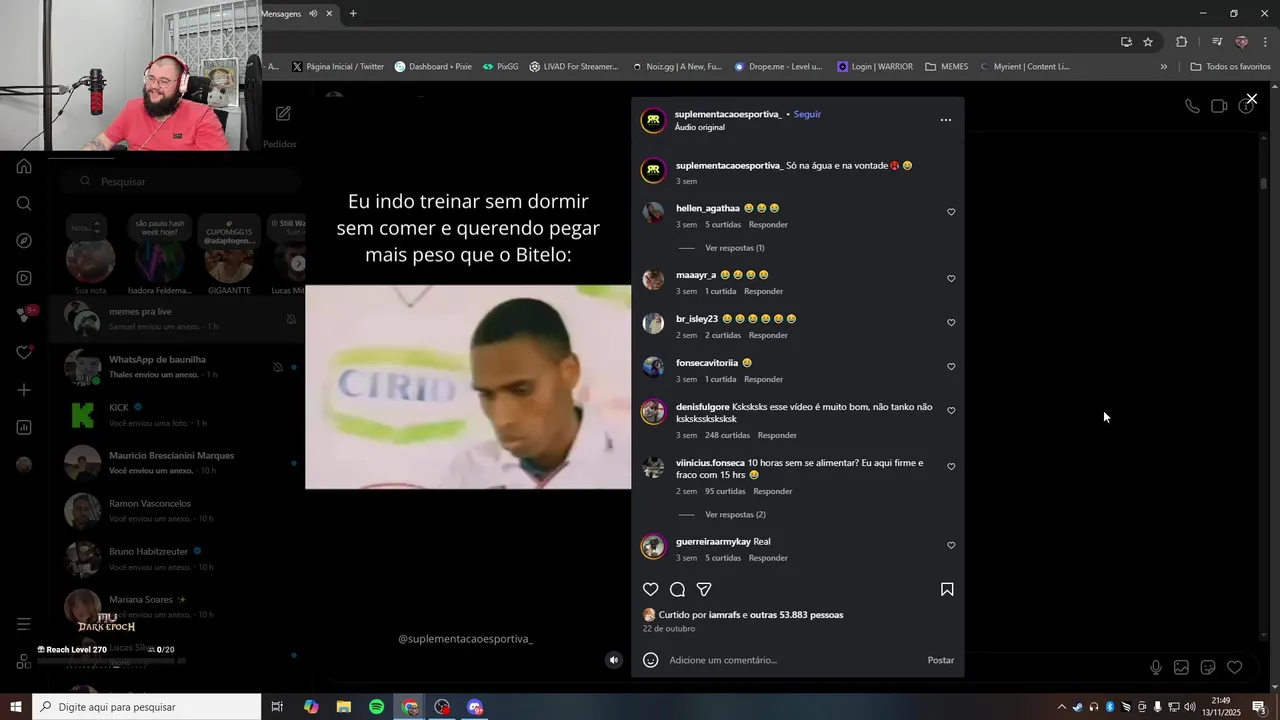Open suplementacaoesportiva_ profile avatar in the header
This screenshot has width=1280, height=720.
(x=654, y=120)
